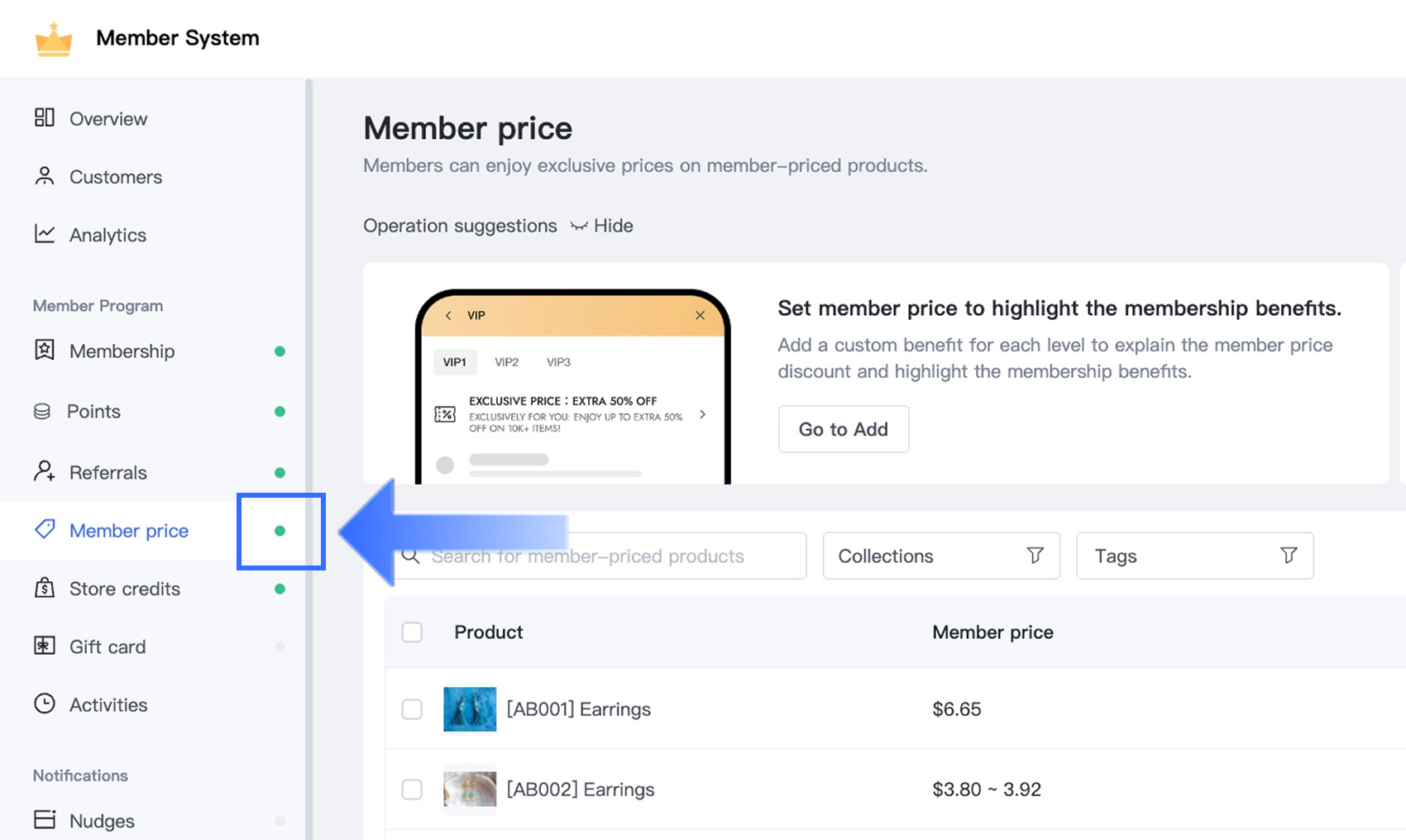
Task: Click the Points coins icon
Action: pyautogui.click(x=42, y=411)
